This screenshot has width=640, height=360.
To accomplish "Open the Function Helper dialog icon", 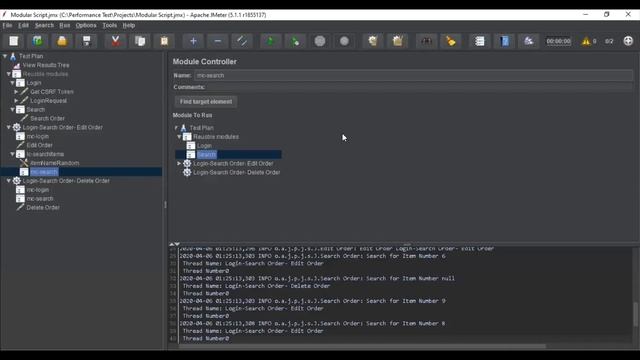I will coord(480,41).
